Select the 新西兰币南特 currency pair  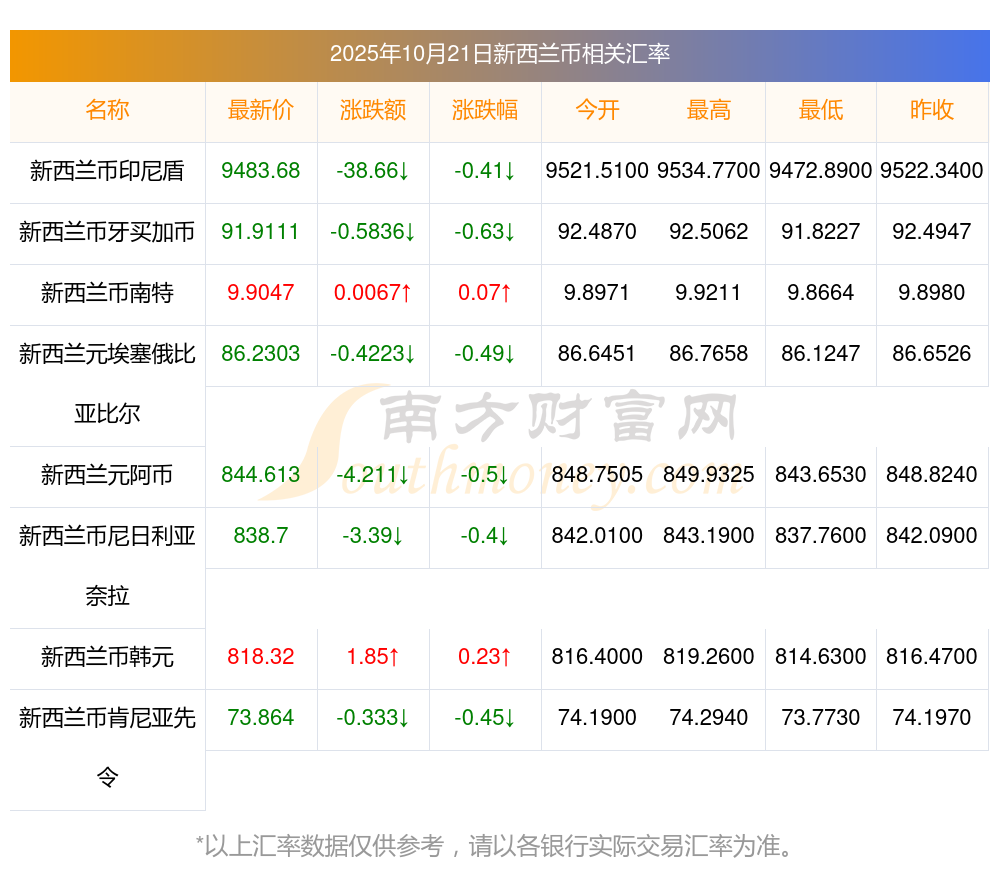point(107,293)
